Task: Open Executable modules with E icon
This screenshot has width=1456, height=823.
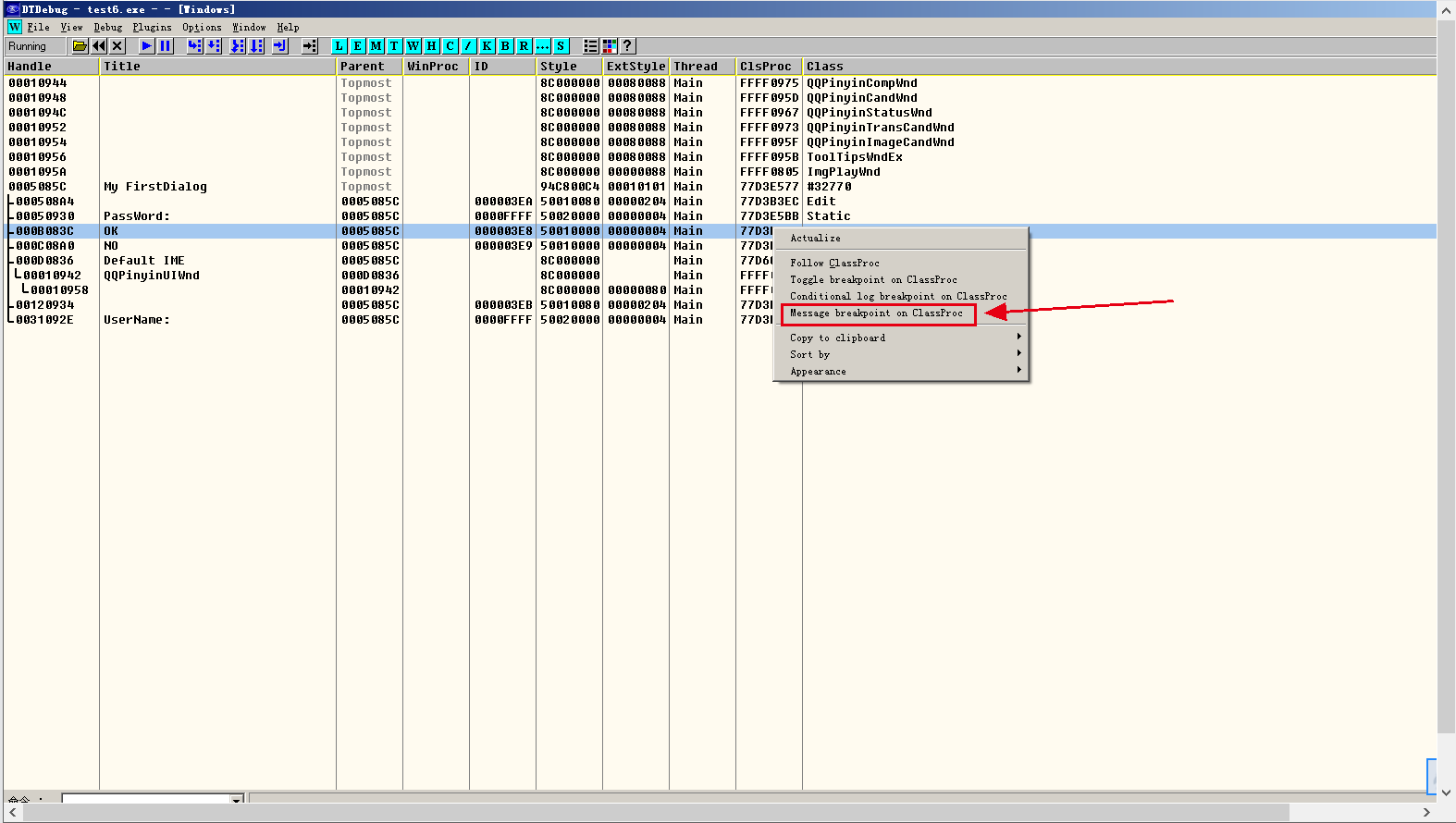Action: 358,46
